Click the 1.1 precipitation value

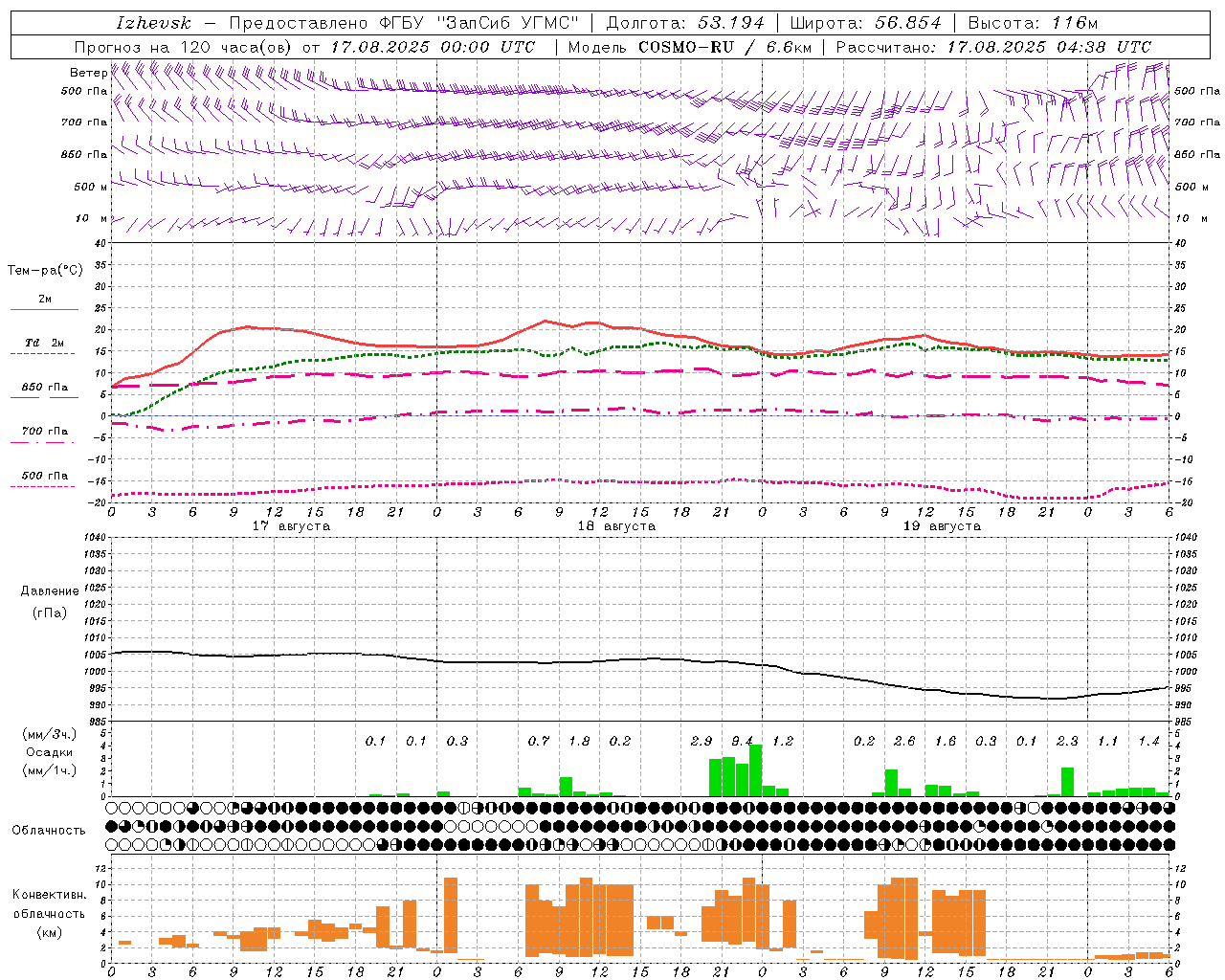(x=1108, y=741)
